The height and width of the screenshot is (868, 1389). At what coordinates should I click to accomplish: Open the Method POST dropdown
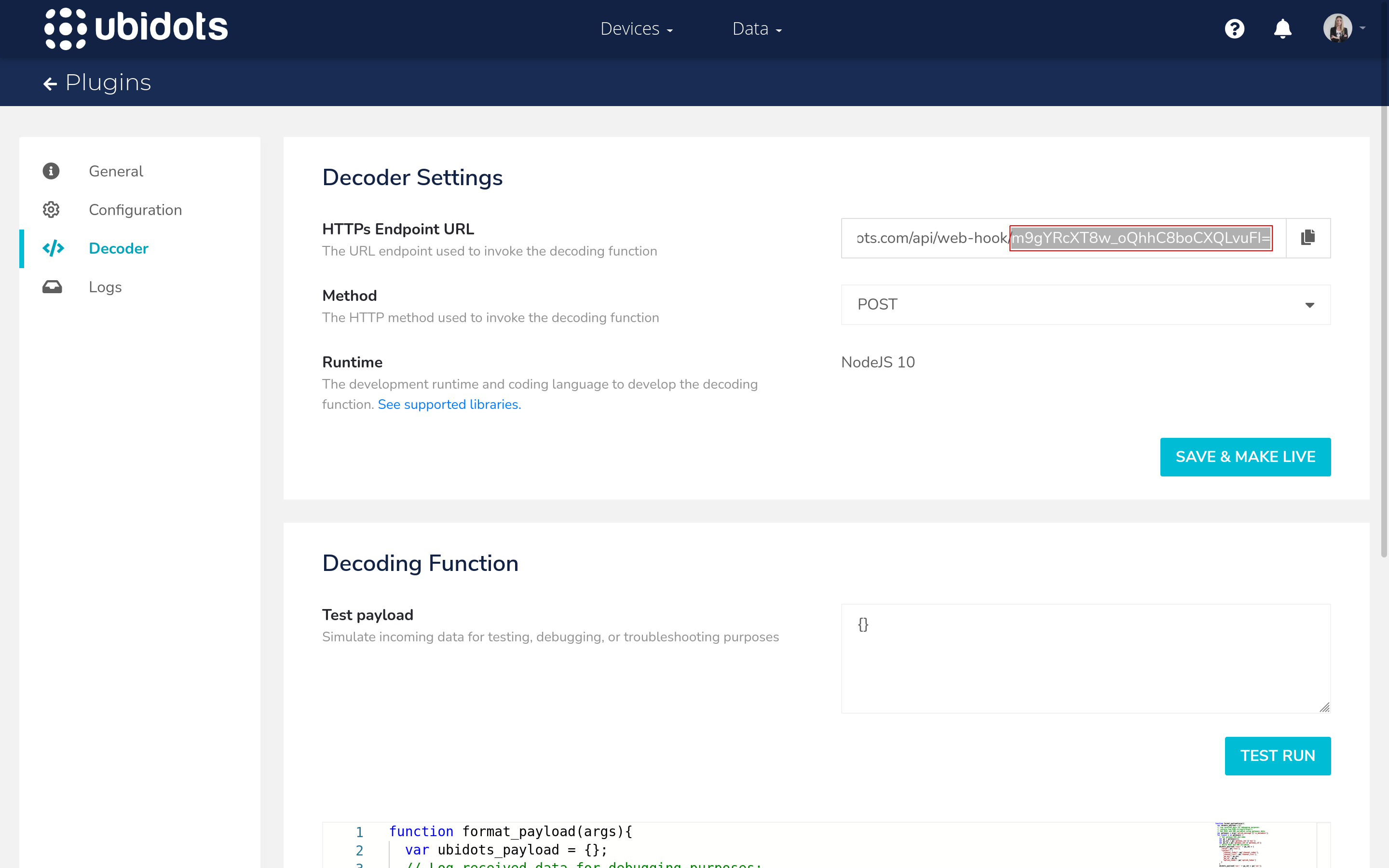point(1085,304)
